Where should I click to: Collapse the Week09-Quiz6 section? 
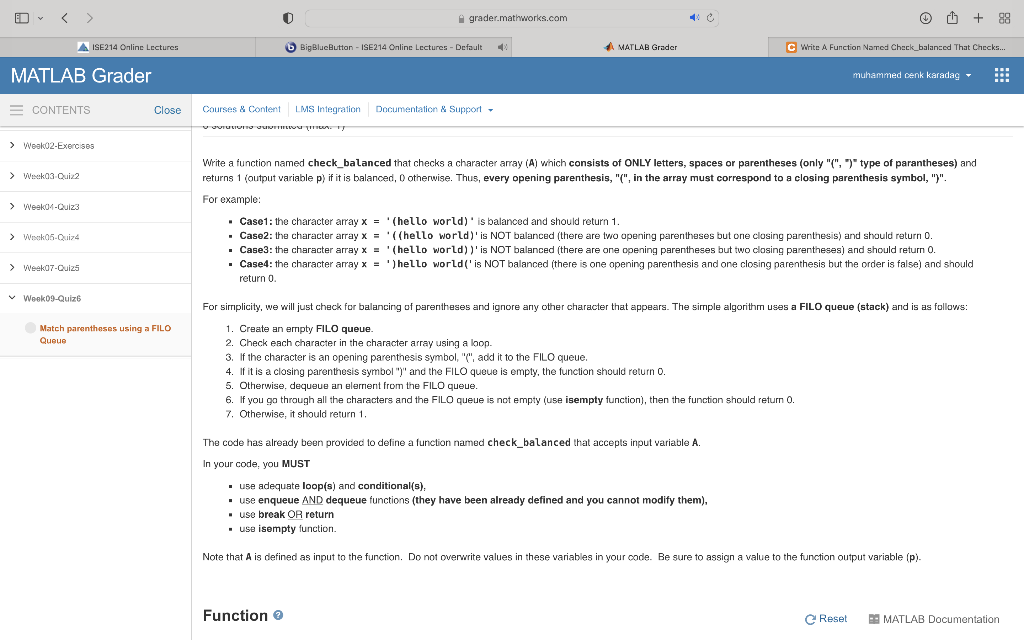pos(12,297)
